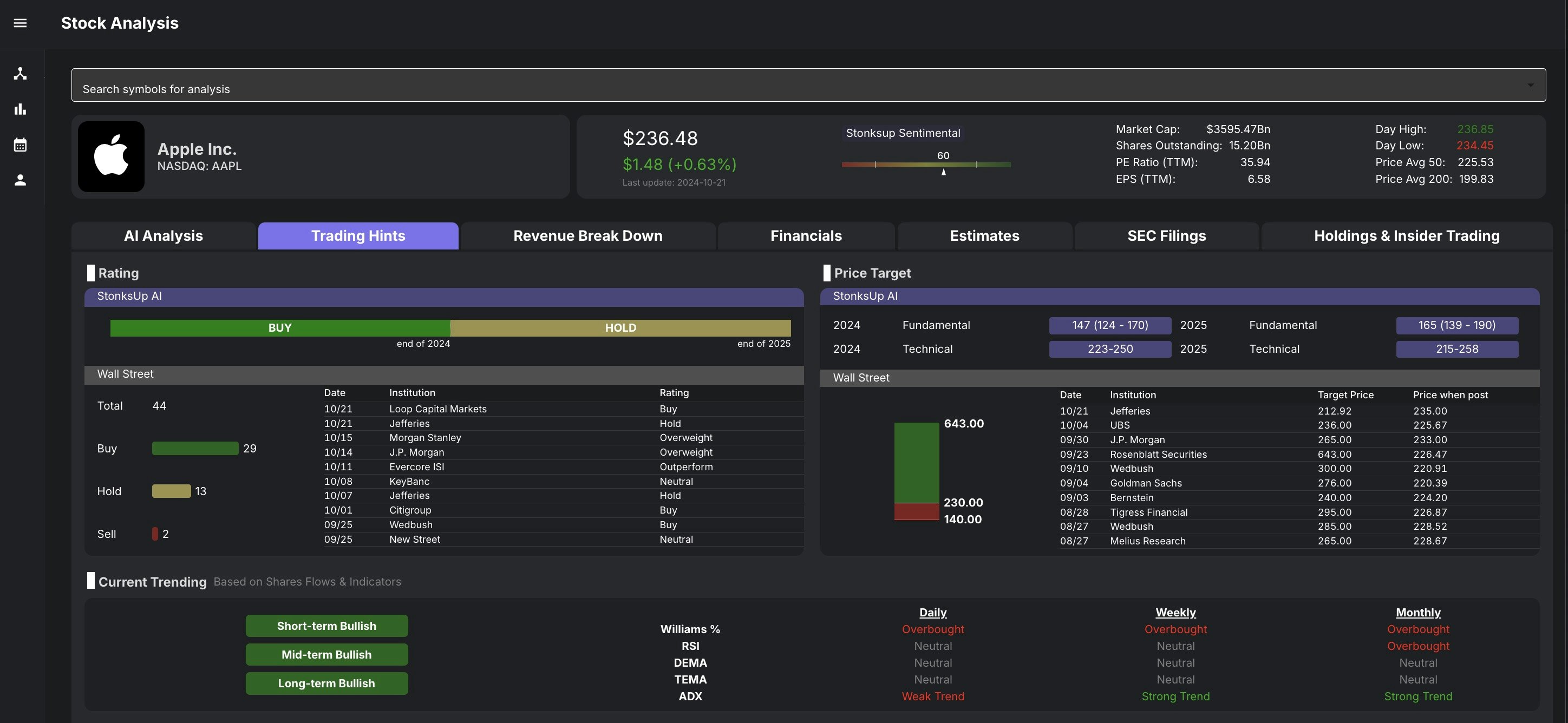The width and height of the screenshot is (1568, 723).
Task: Select the Financials tab
Action: (806, 236)
